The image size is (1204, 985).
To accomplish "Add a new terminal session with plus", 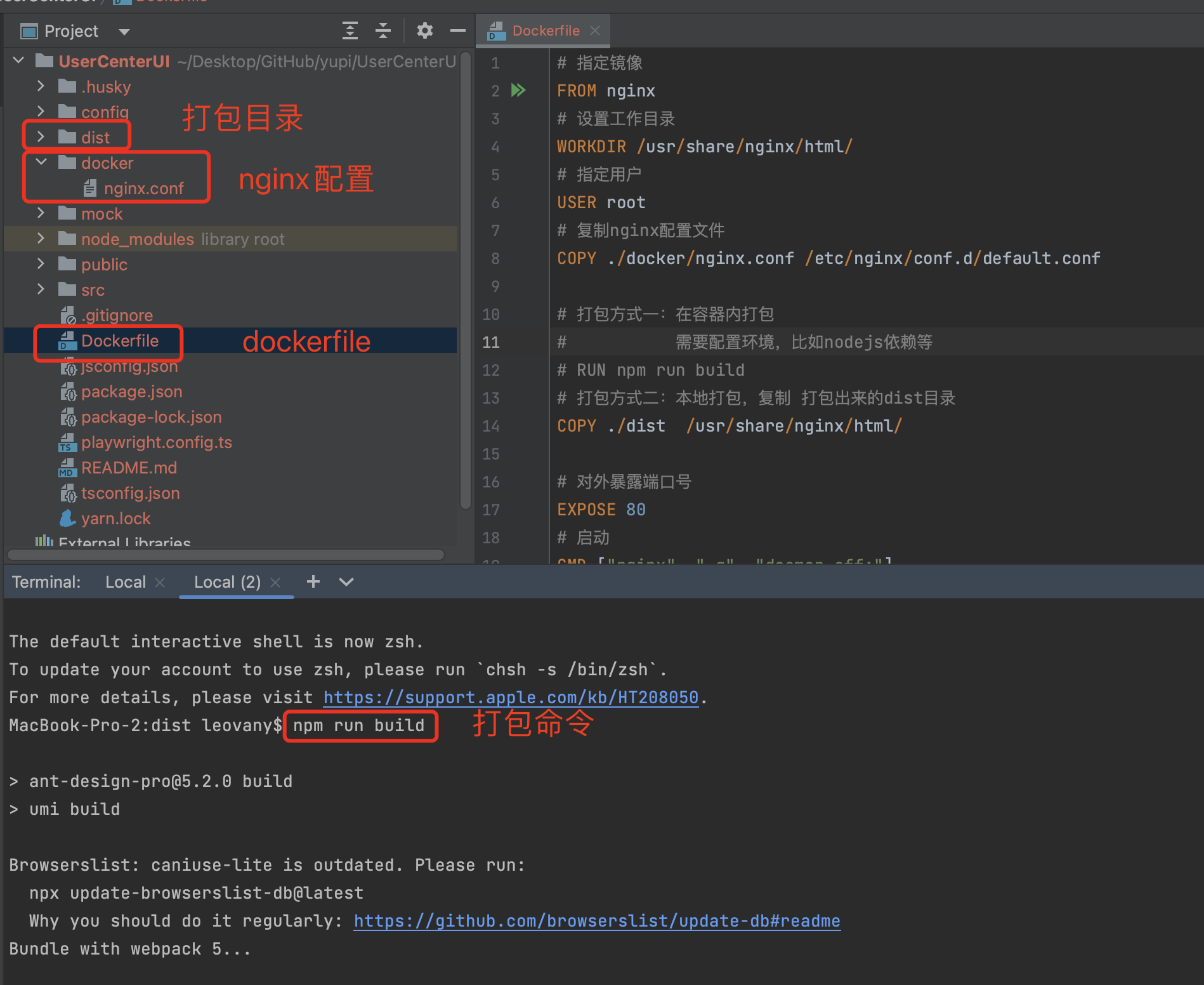I will point(313,581).
